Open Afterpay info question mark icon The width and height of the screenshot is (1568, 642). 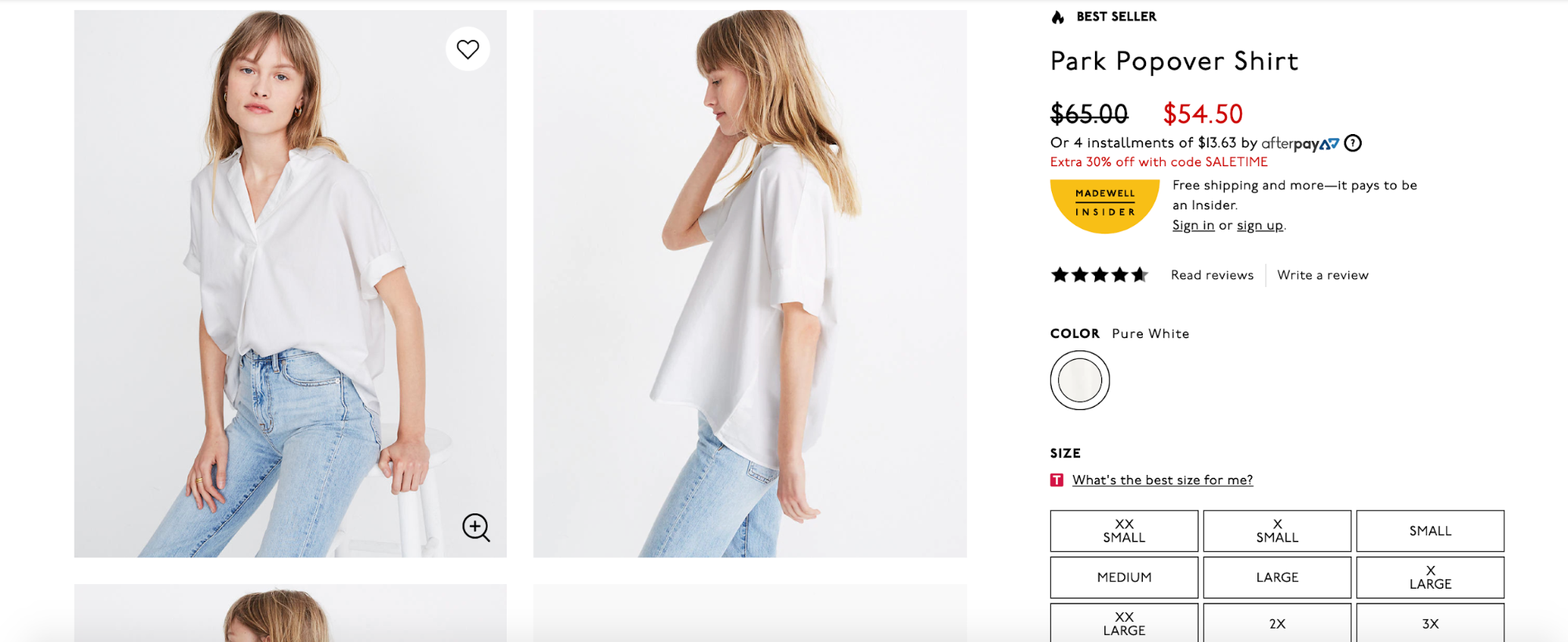click(x=1353, y=143)
